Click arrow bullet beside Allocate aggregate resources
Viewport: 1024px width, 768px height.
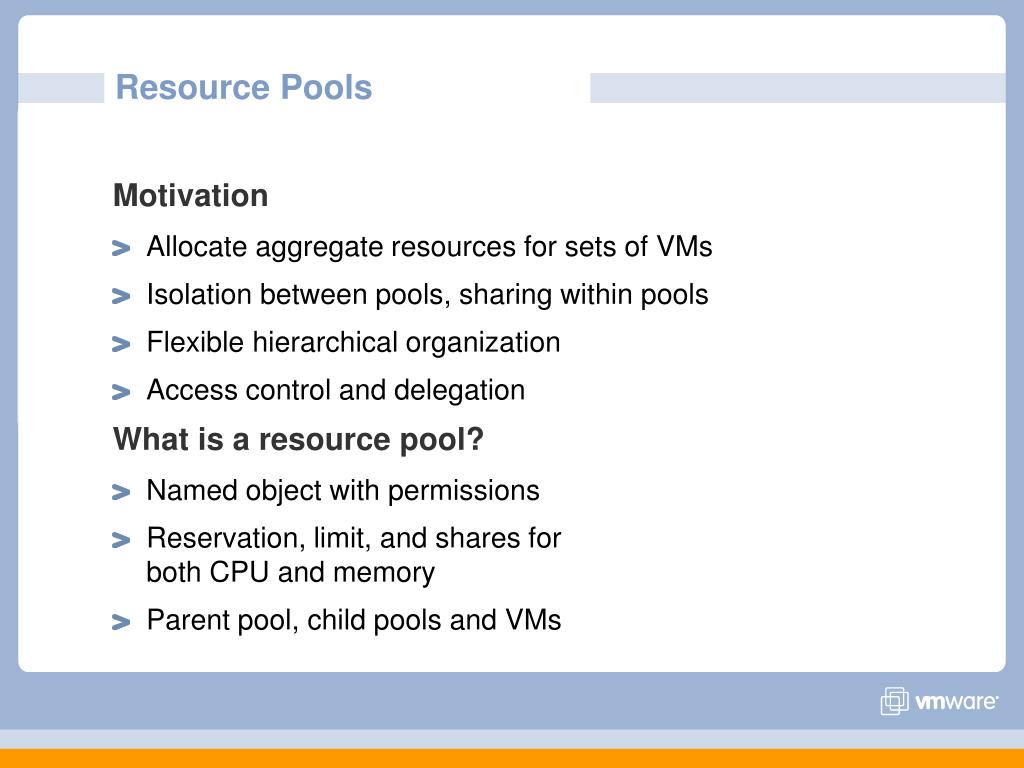coord(121,248)
